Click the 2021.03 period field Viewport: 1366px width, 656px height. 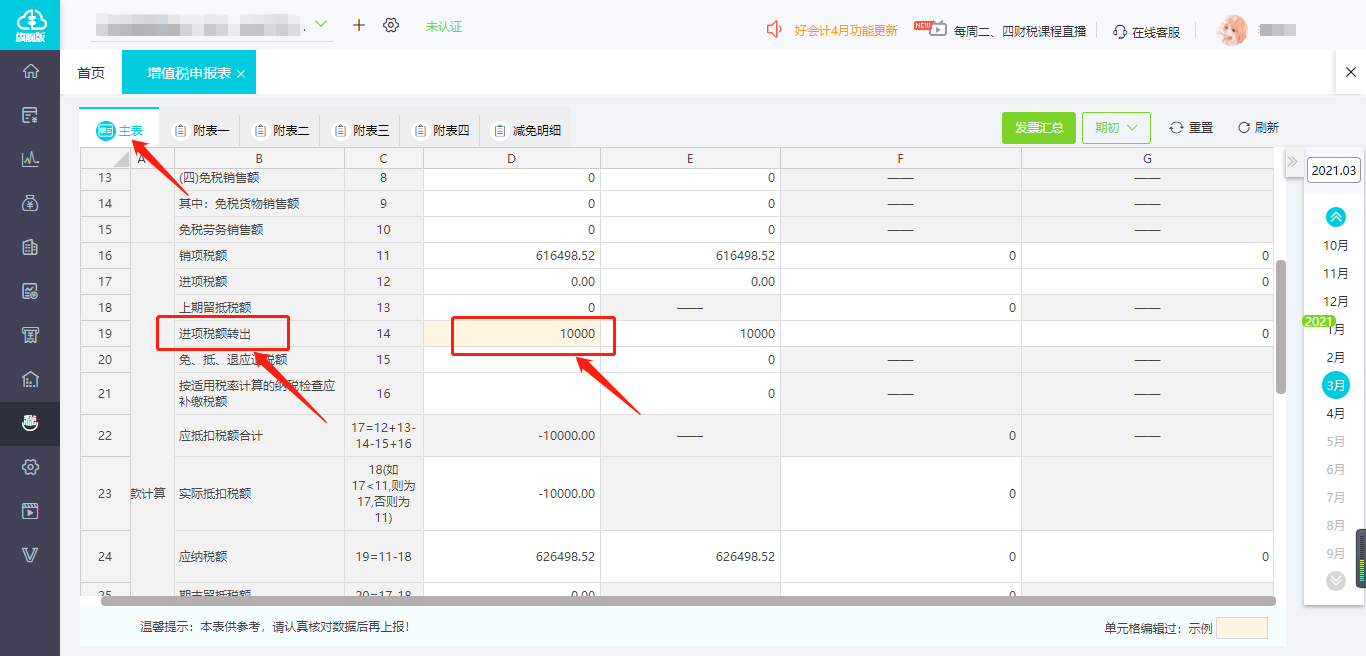[1334, 170]
